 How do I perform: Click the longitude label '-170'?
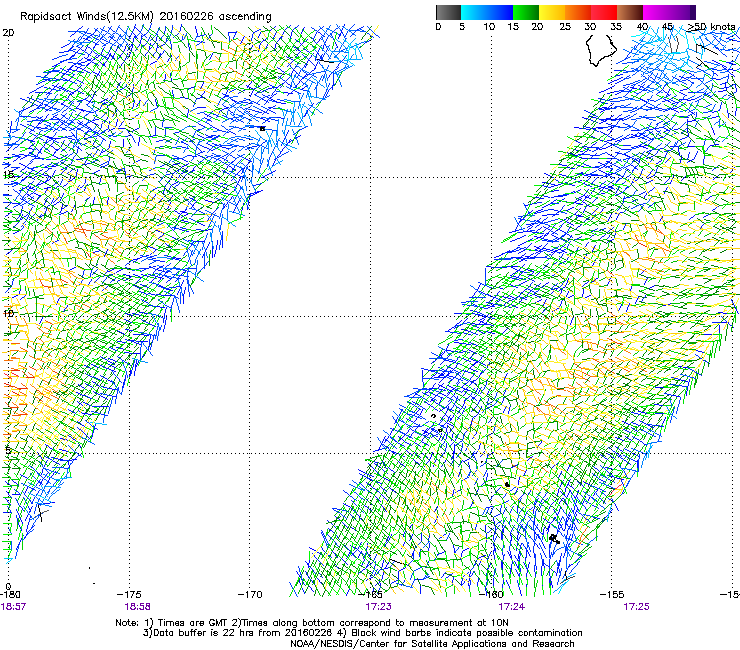point(250,595)
